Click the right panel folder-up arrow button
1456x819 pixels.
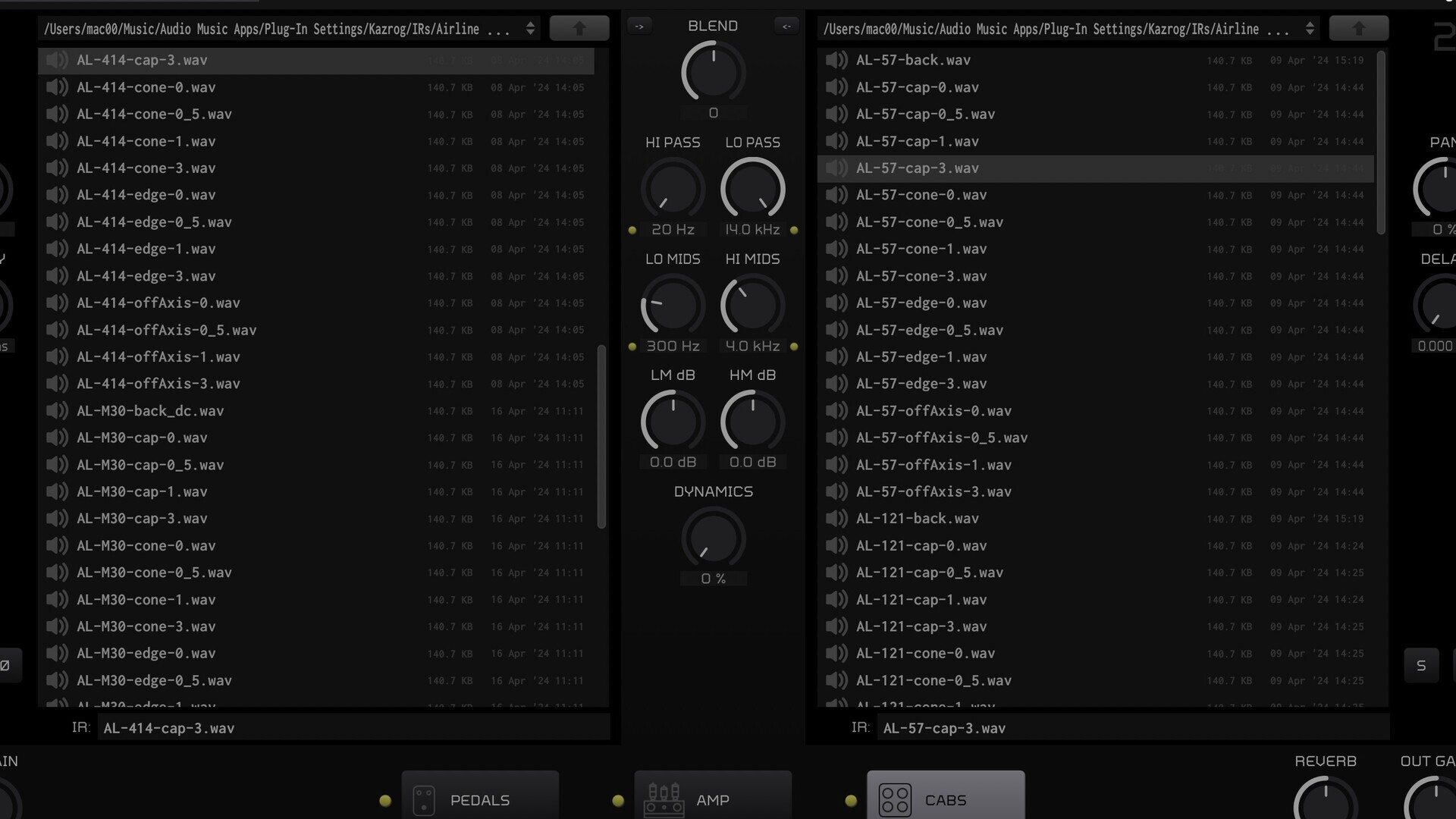pos(1359,29)
